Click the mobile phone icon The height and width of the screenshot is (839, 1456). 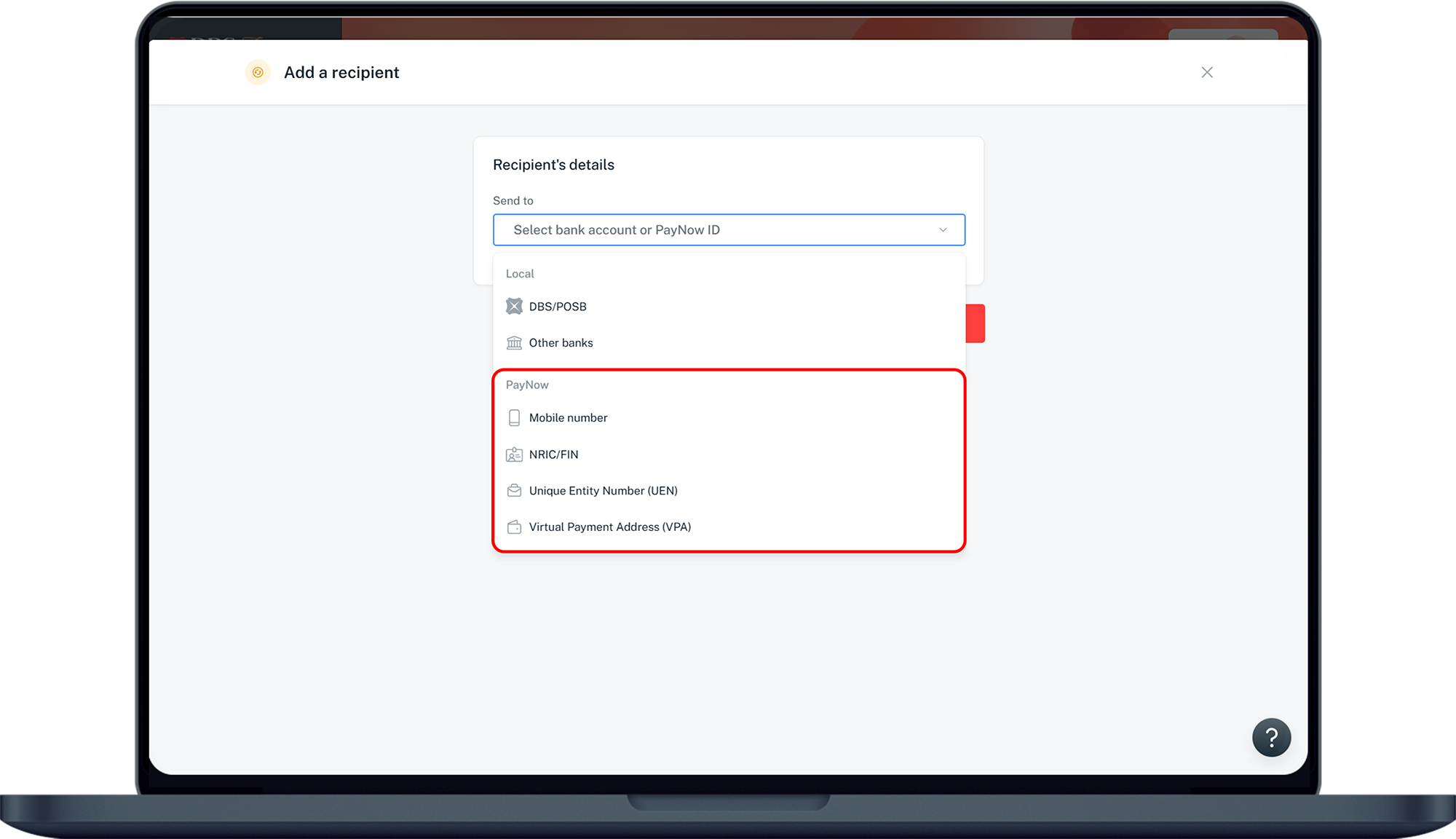click(x=514, y=418)
